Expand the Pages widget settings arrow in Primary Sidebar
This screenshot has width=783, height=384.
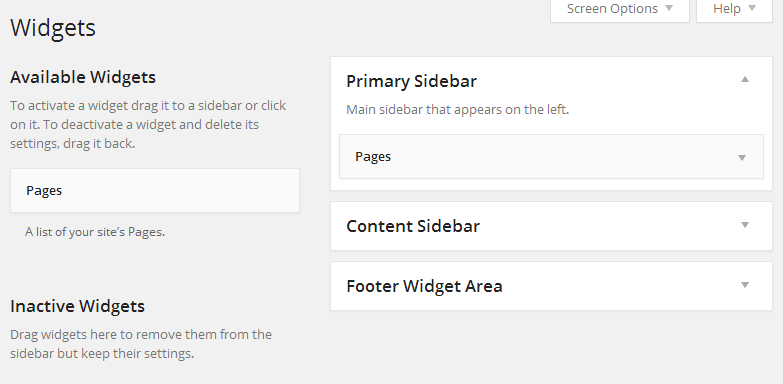click(742, 157)
